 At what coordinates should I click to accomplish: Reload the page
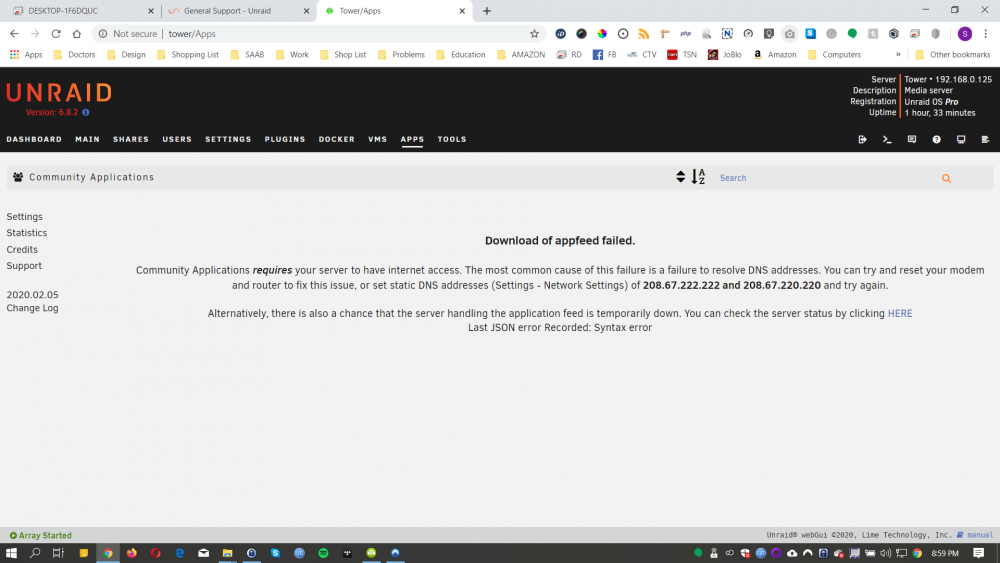click(56, 34)
